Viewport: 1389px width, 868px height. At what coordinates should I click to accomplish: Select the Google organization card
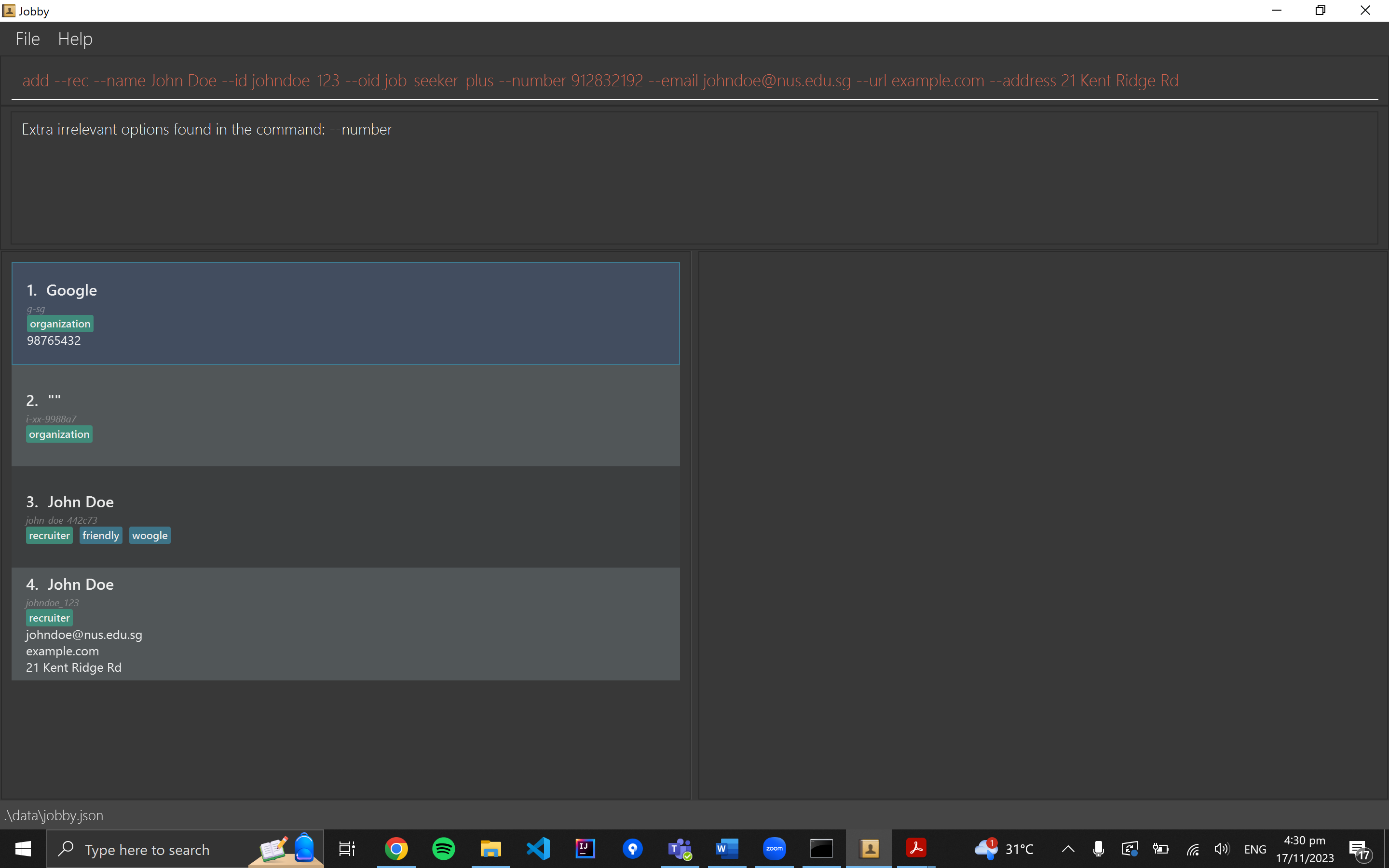coord(345,313)
